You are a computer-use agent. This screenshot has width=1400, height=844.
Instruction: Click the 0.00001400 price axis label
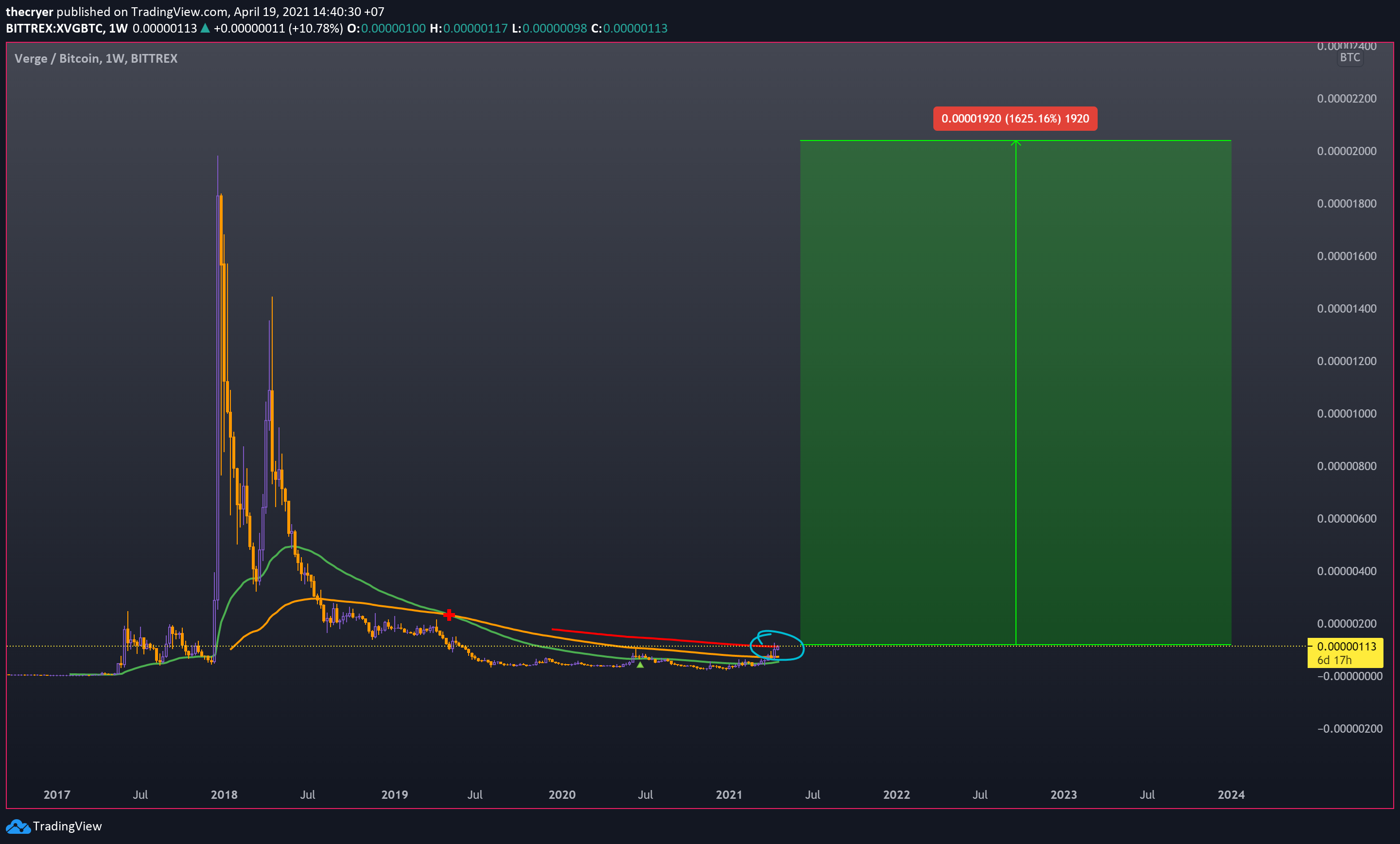[x=1347, y=309]
